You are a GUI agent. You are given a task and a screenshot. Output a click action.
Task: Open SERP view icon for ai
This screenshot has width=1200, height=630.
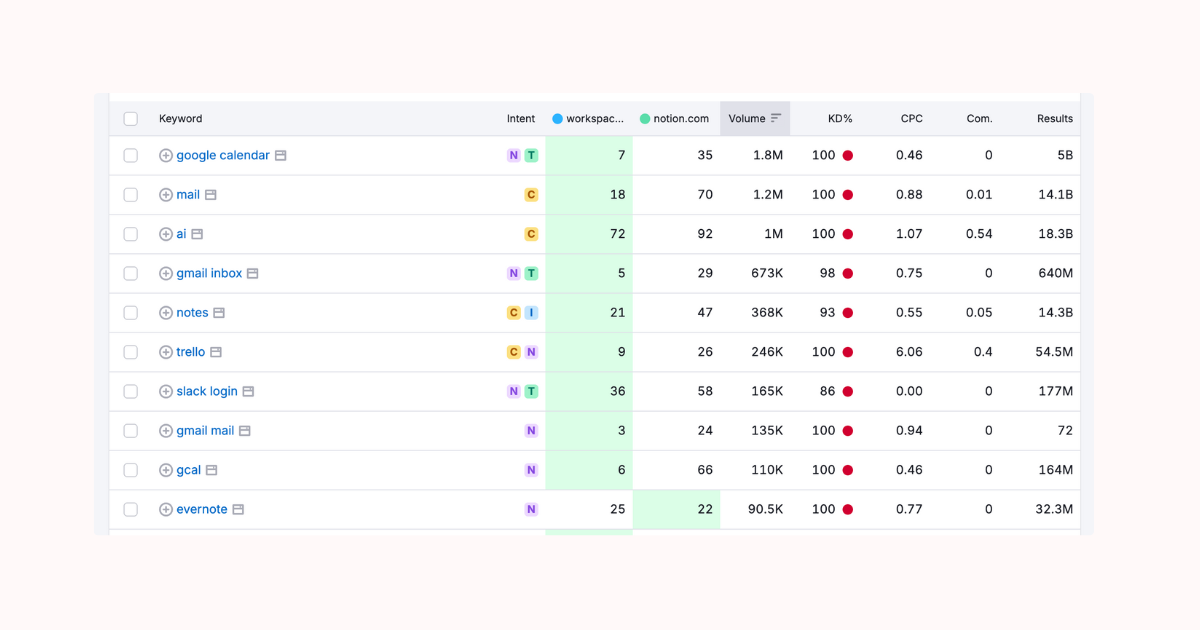coord(197,234)
